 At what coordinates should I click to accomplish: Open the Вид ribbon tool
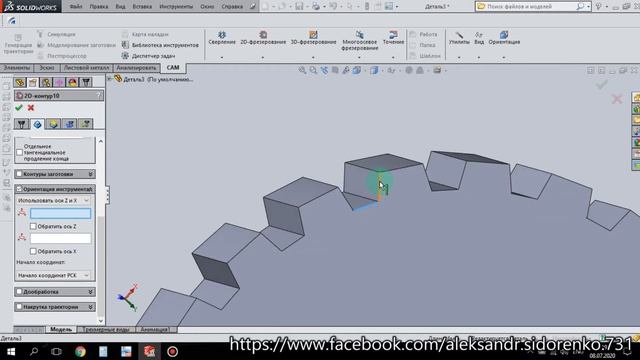click(x=479, y=38)
